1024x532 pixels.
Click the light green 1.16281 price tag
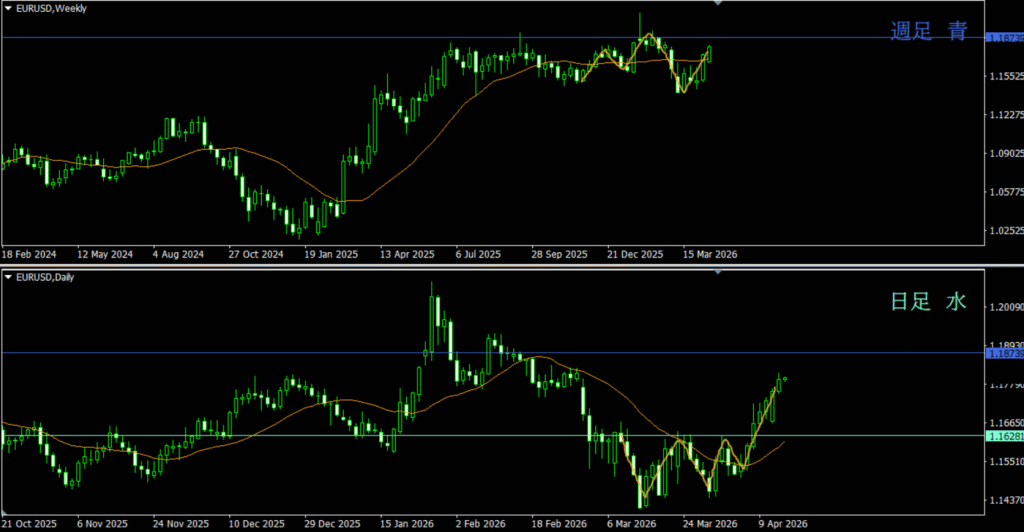[1004, 436]
